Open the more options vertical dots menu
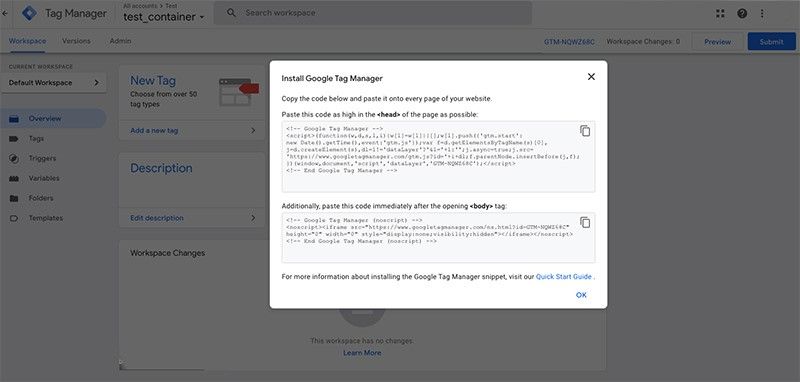 [x=762, y=14]
